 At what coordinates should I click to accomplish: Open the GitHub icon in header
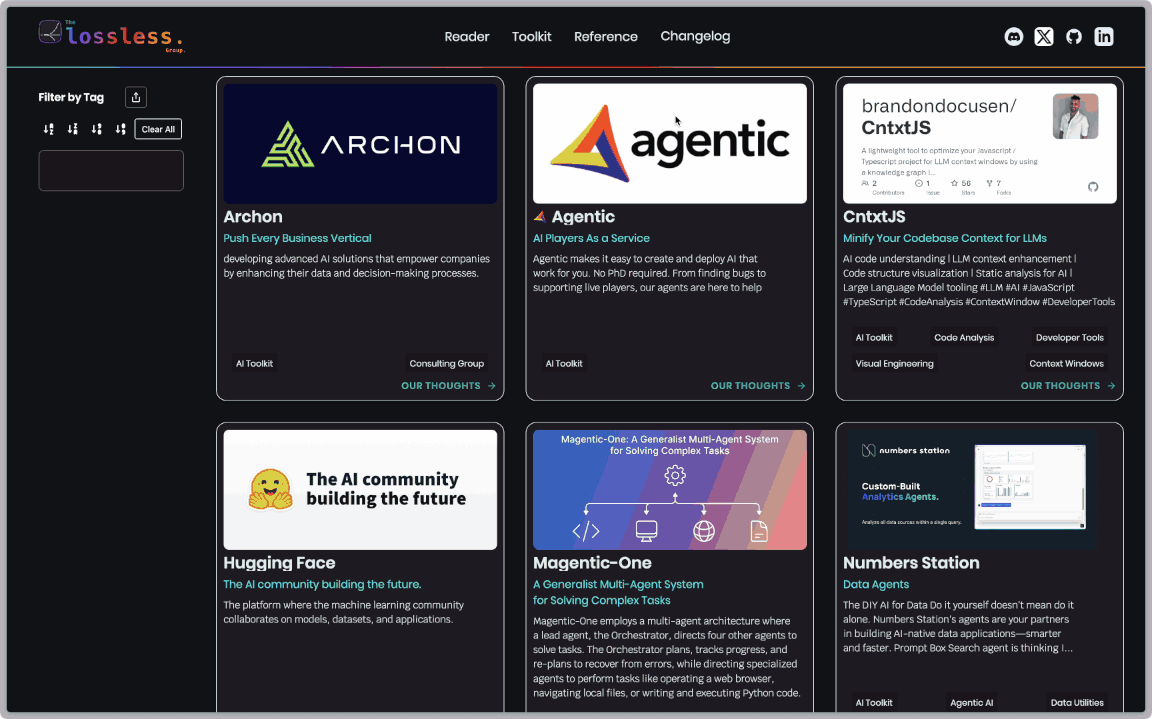pyautogui.click(x=1073, y=37)
